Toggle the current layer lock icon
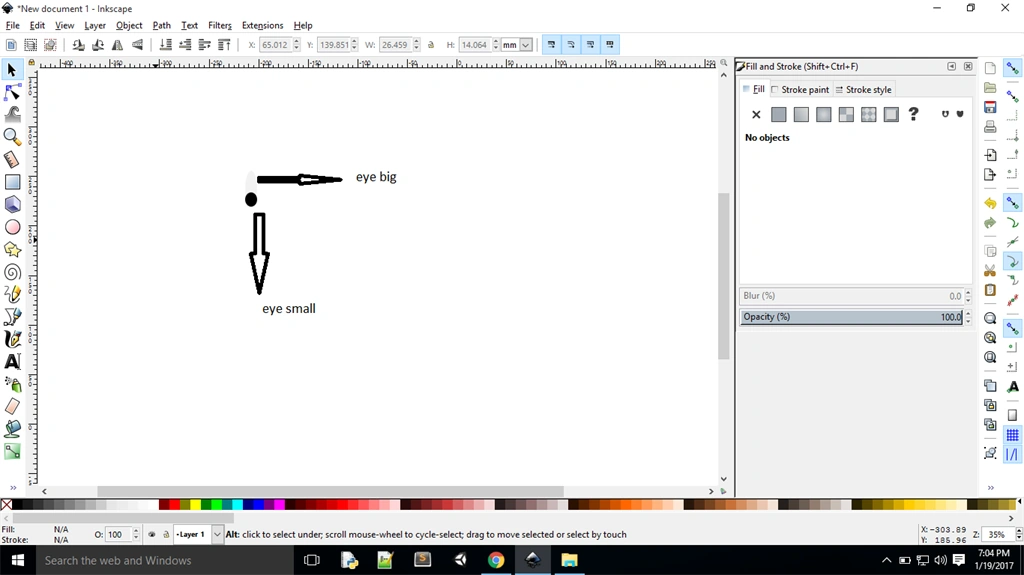Image resolution: width=1024 pixels, height=575 pixels. (166, 534)
